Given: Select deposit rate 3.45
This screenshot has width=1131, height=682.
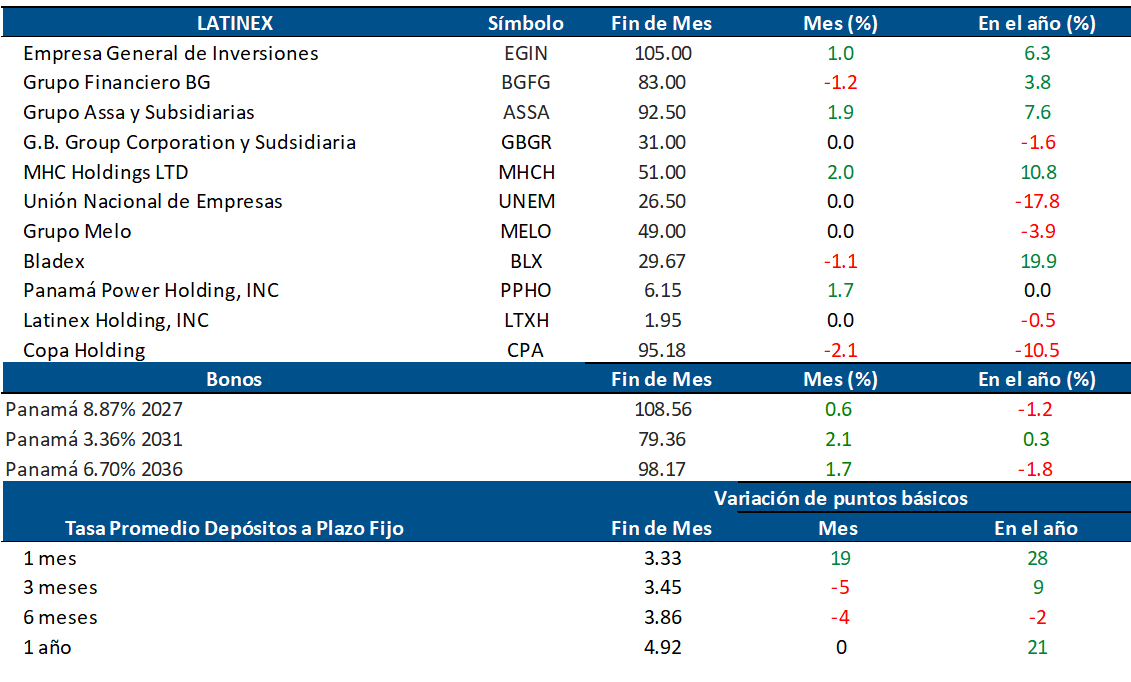Looking at the screenshot, I should (x=663, y=588).
